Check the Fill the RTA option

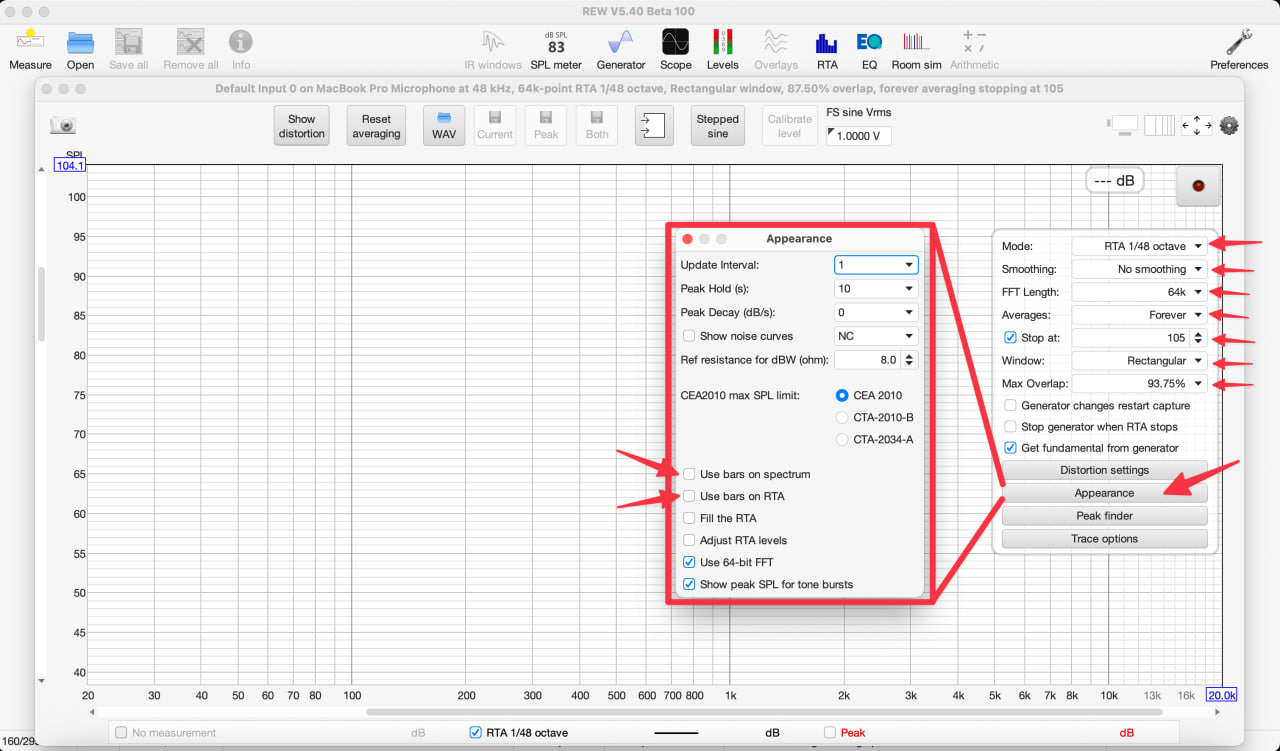(x=689, y=518)
